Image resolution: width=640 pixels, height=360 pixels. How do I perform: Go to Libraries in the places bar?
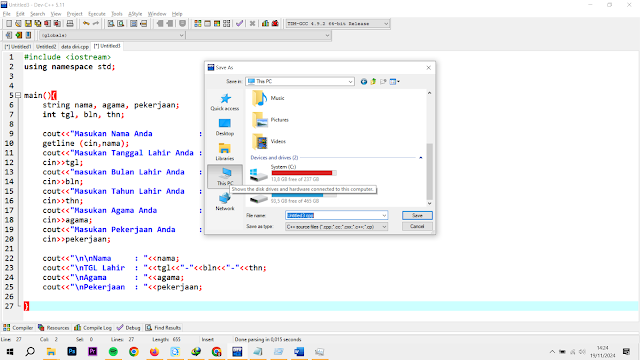[224, 152]
